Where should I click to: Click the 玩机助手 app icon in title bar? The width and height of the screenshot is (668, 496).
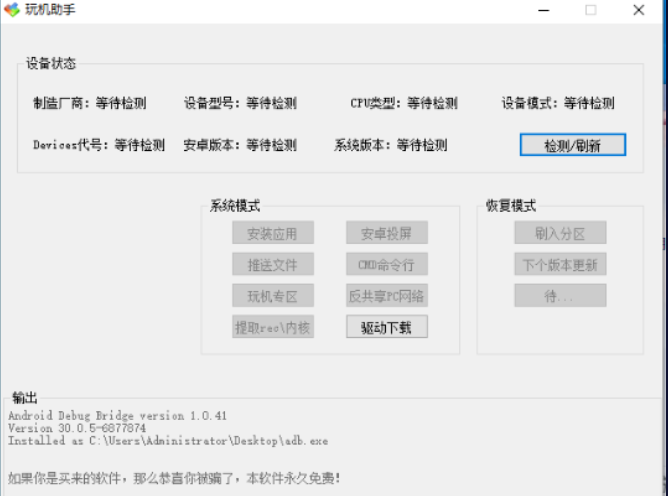[x=12, y=10]
